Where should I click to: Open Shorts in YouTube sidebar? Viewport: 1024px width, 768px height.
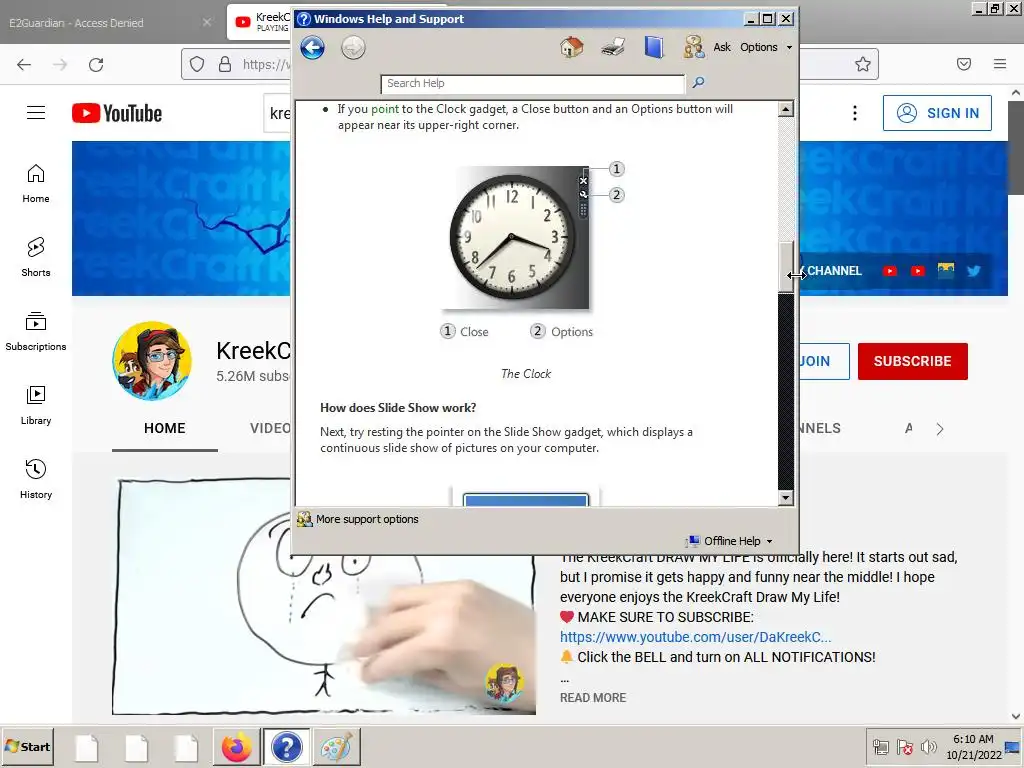tap(36, 257)
